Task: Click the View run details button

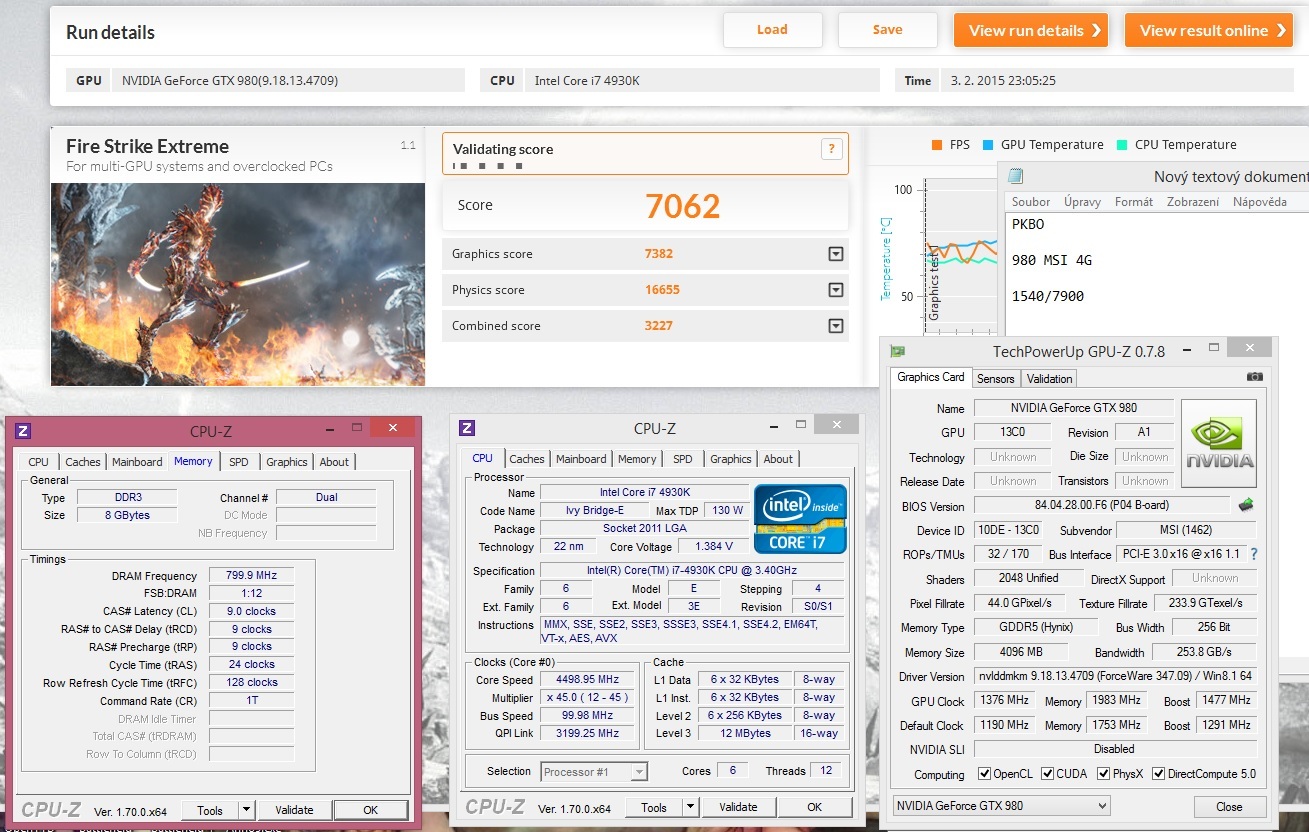Action: click(x=1032, y=30)
